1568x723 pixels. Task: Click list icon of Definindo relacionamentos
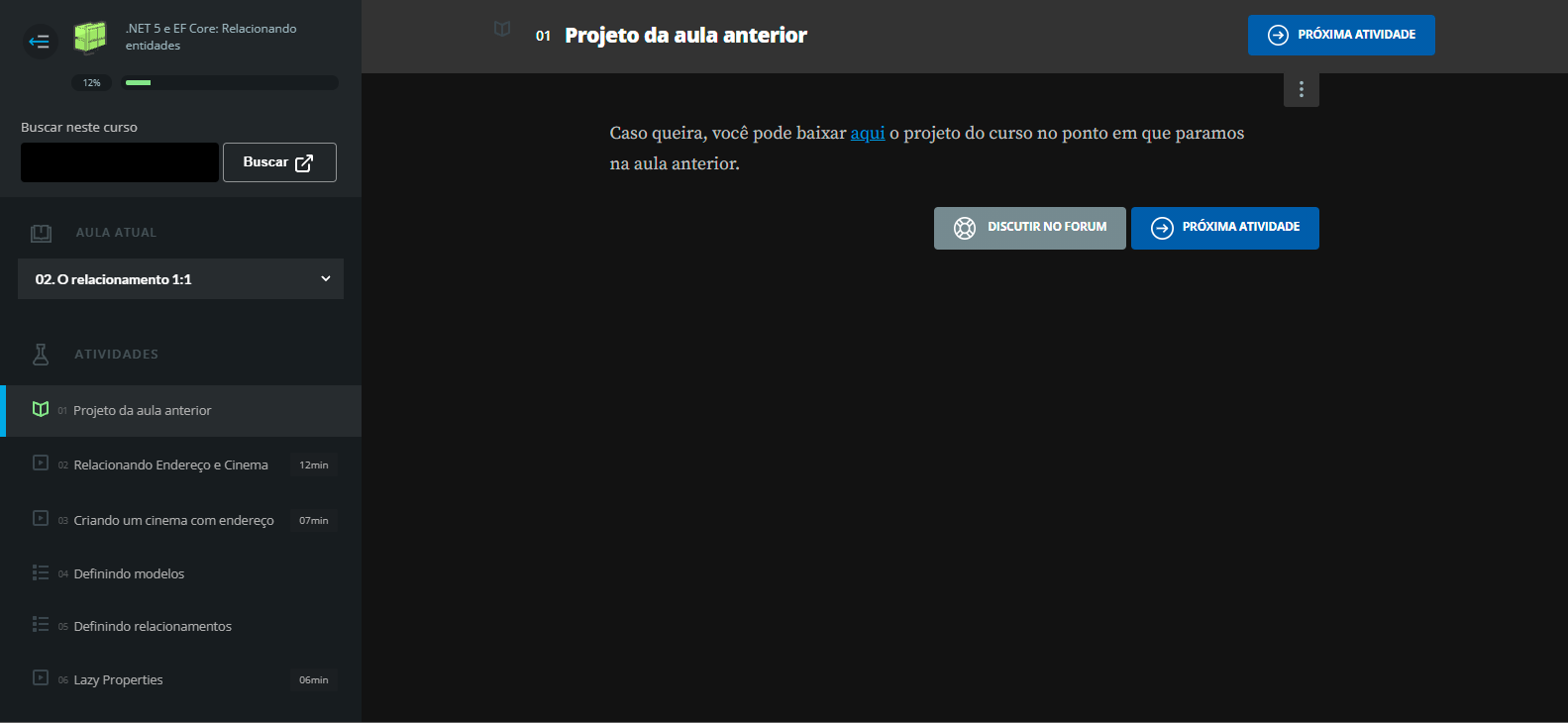pos(41,624)
